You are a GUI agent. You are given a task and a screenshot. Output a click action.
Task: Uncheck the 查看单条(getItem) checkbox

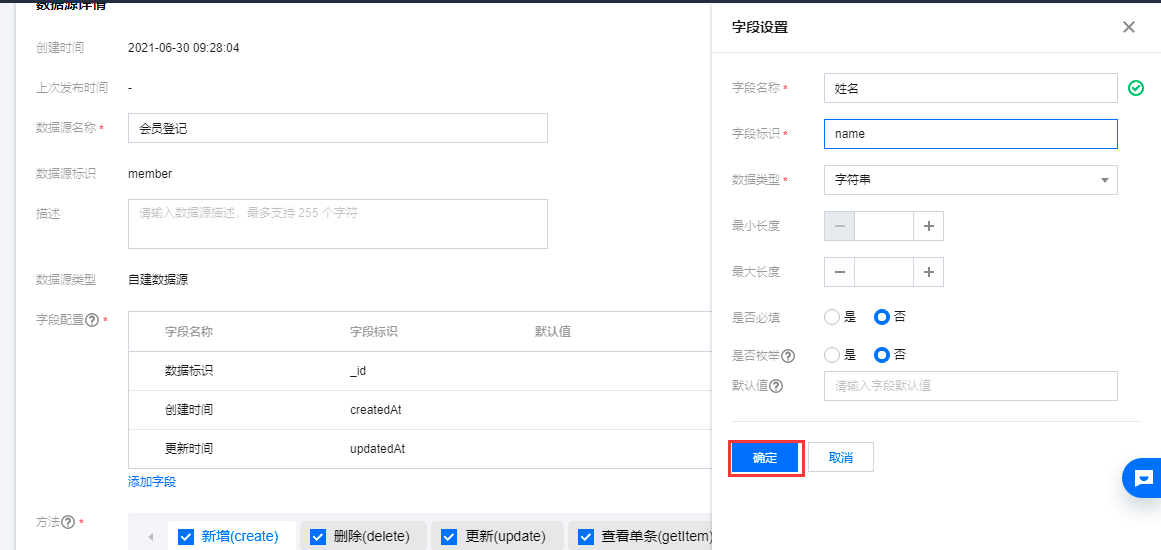point(586,537)
